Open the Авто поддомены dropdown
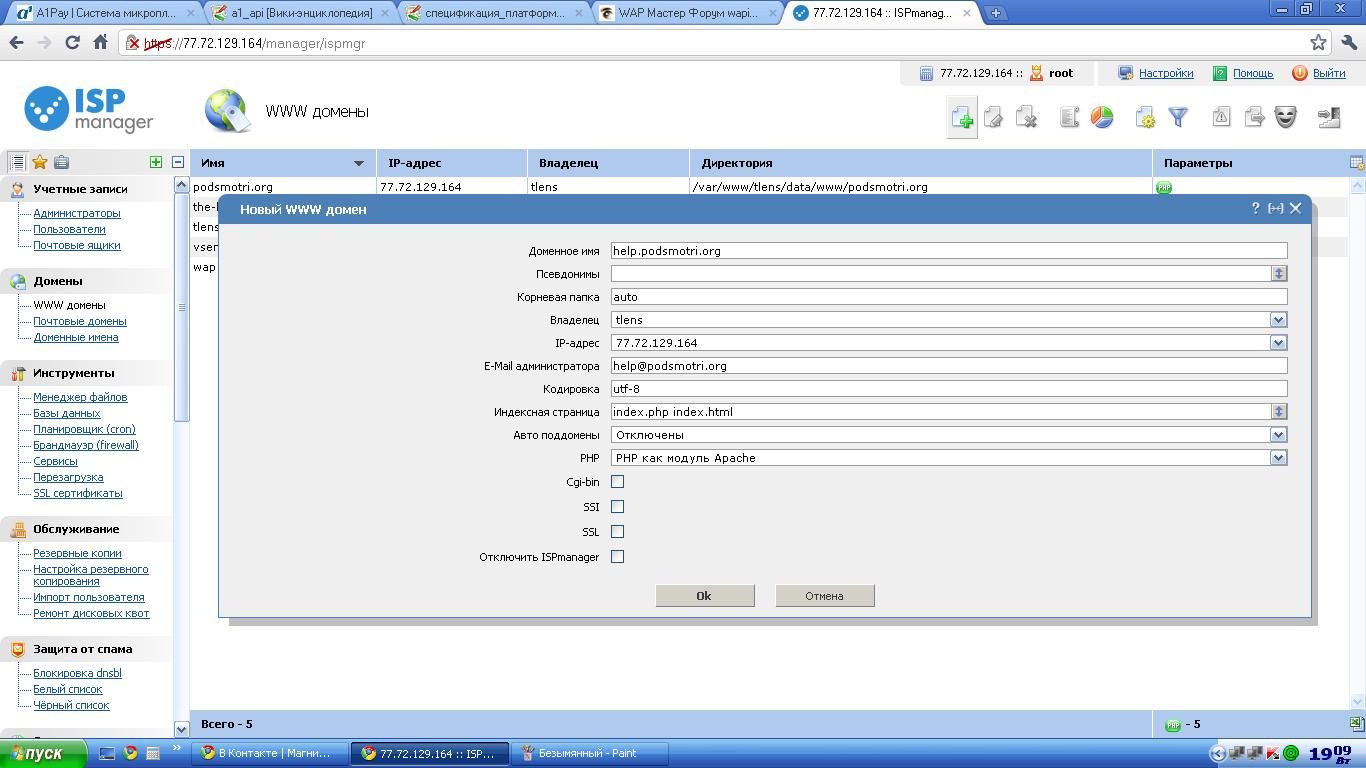 click(1277, 435)
